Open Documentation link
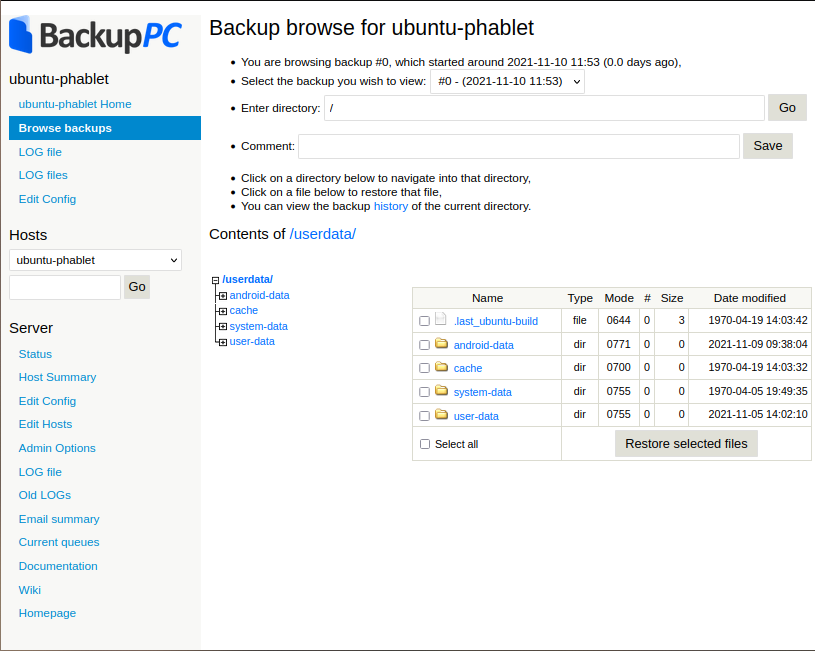 (x=58, y=566)
